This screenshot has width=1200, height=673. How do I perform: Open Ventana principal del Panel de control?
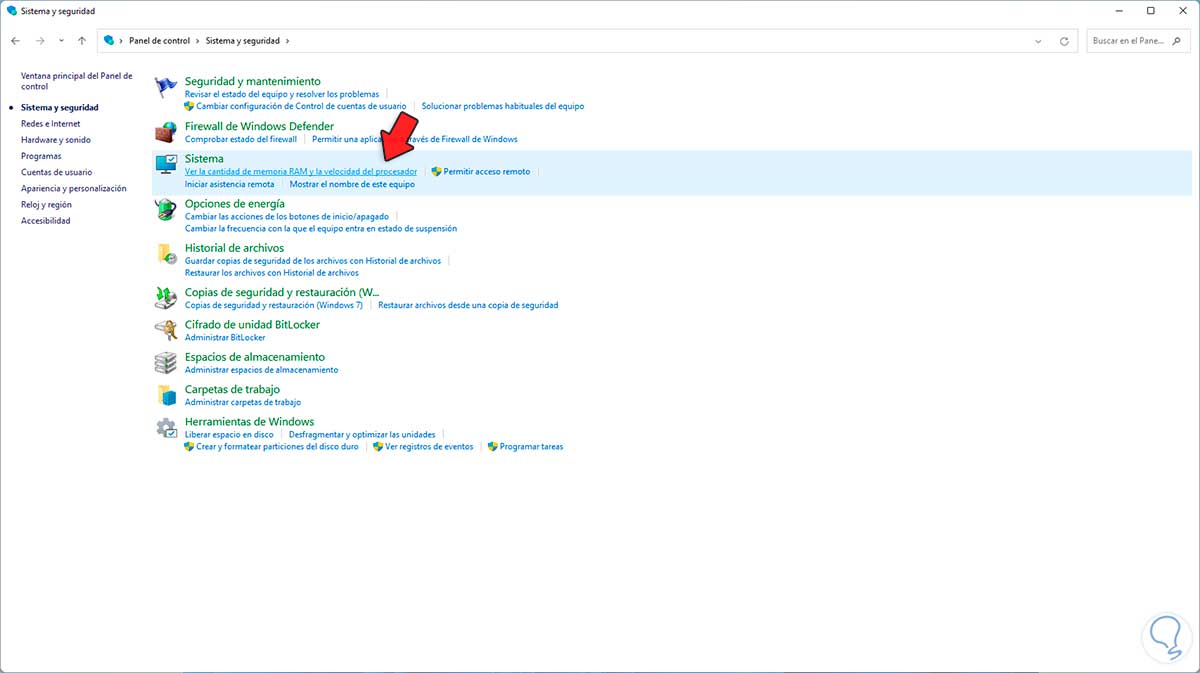pyautogui.click(x=76, y=81)
